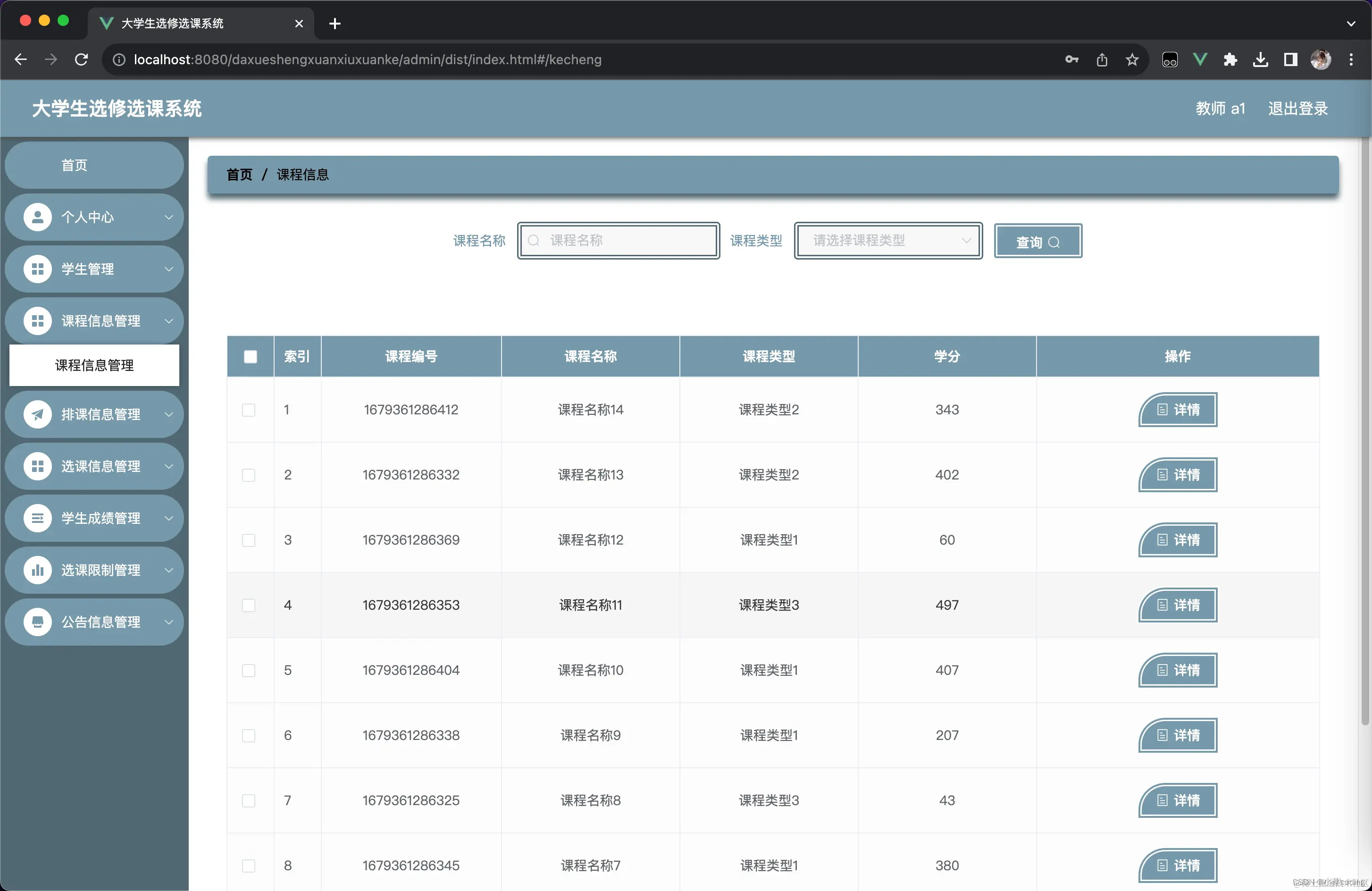This screenshot has width=1372, height=891.
Task: Click the 学生成绩管理 list icon
Action: point(37,519)
